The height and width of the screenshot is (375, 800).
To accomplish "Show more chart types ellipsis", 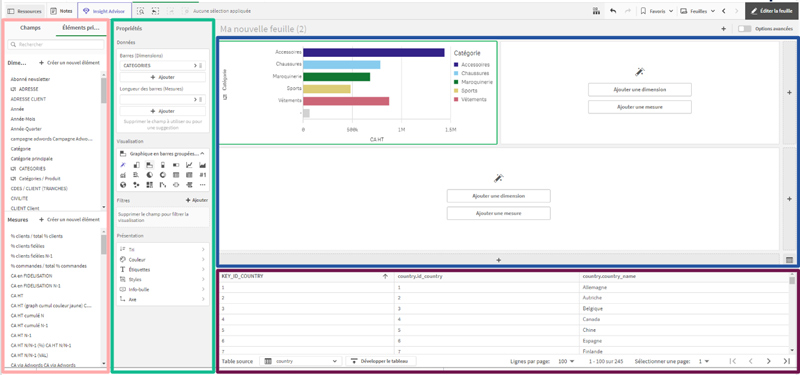I will (203, 184).
